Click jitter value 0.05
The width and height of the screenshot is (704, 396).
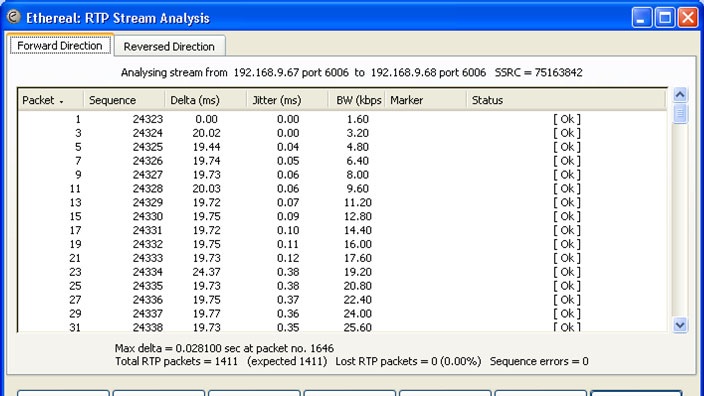pos(288,161)
